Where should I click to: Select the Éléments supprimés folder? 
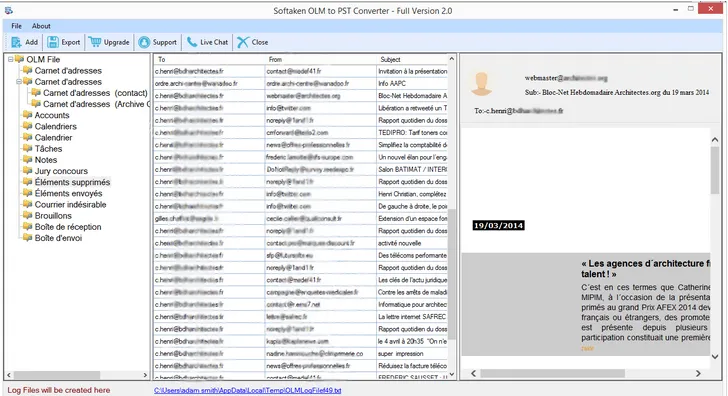tap(72, 182)
